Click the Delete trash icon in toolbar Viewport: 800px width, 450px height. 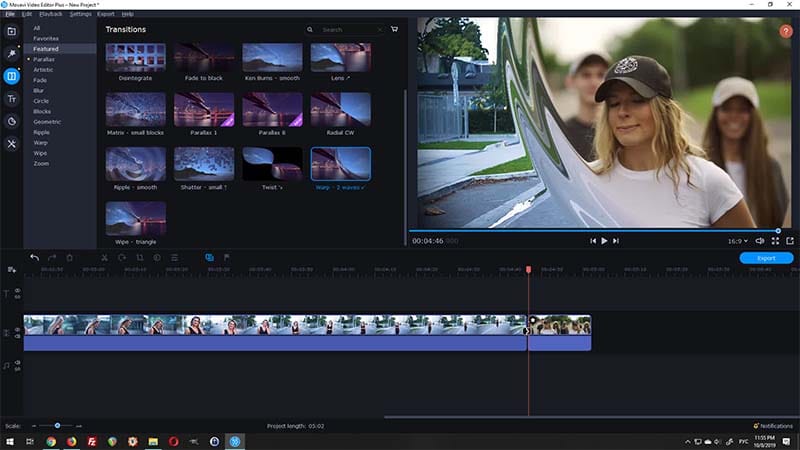[69, 258]
